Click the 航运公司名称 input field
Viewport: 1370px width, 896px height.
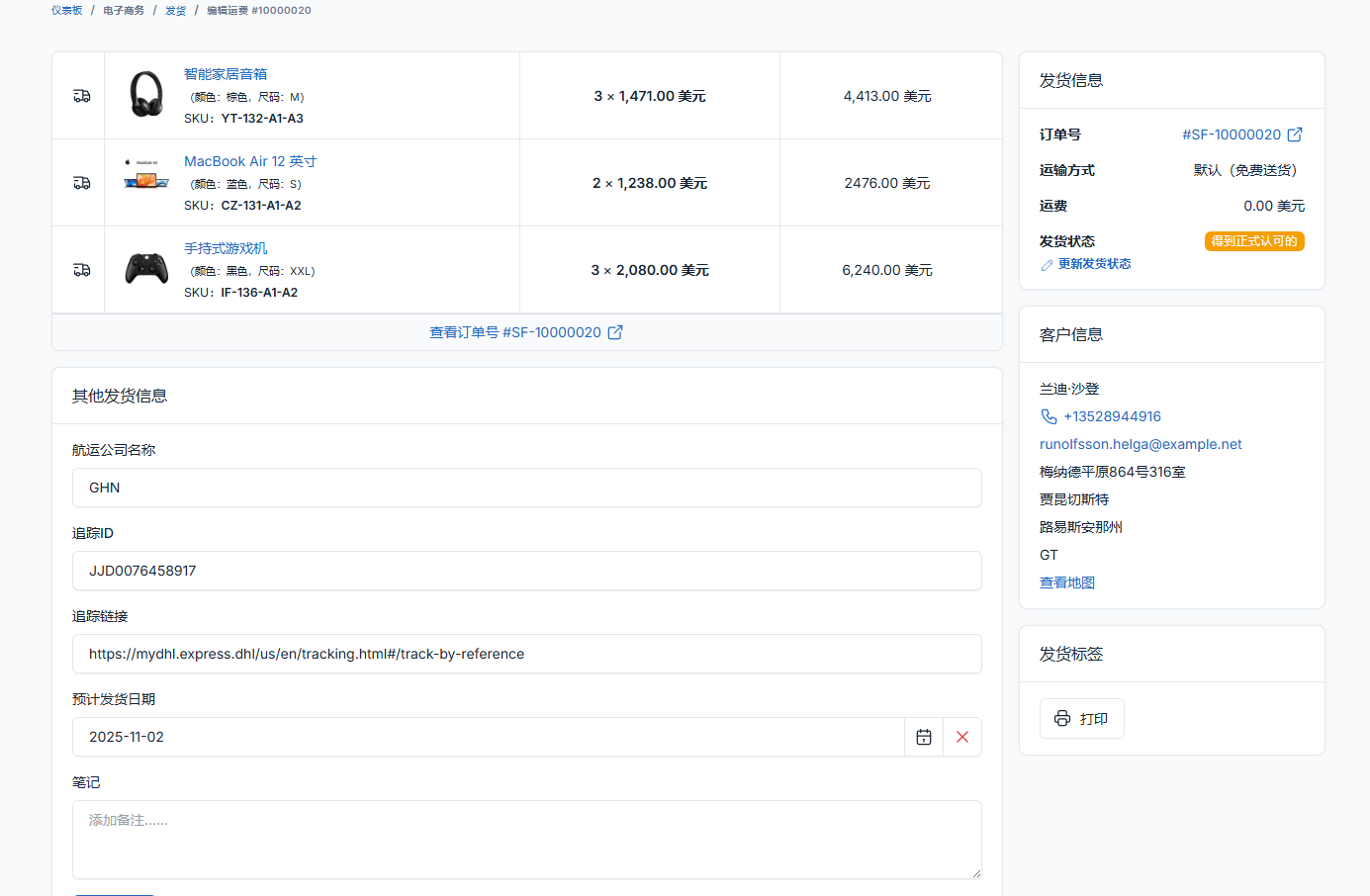pos(526,488)
